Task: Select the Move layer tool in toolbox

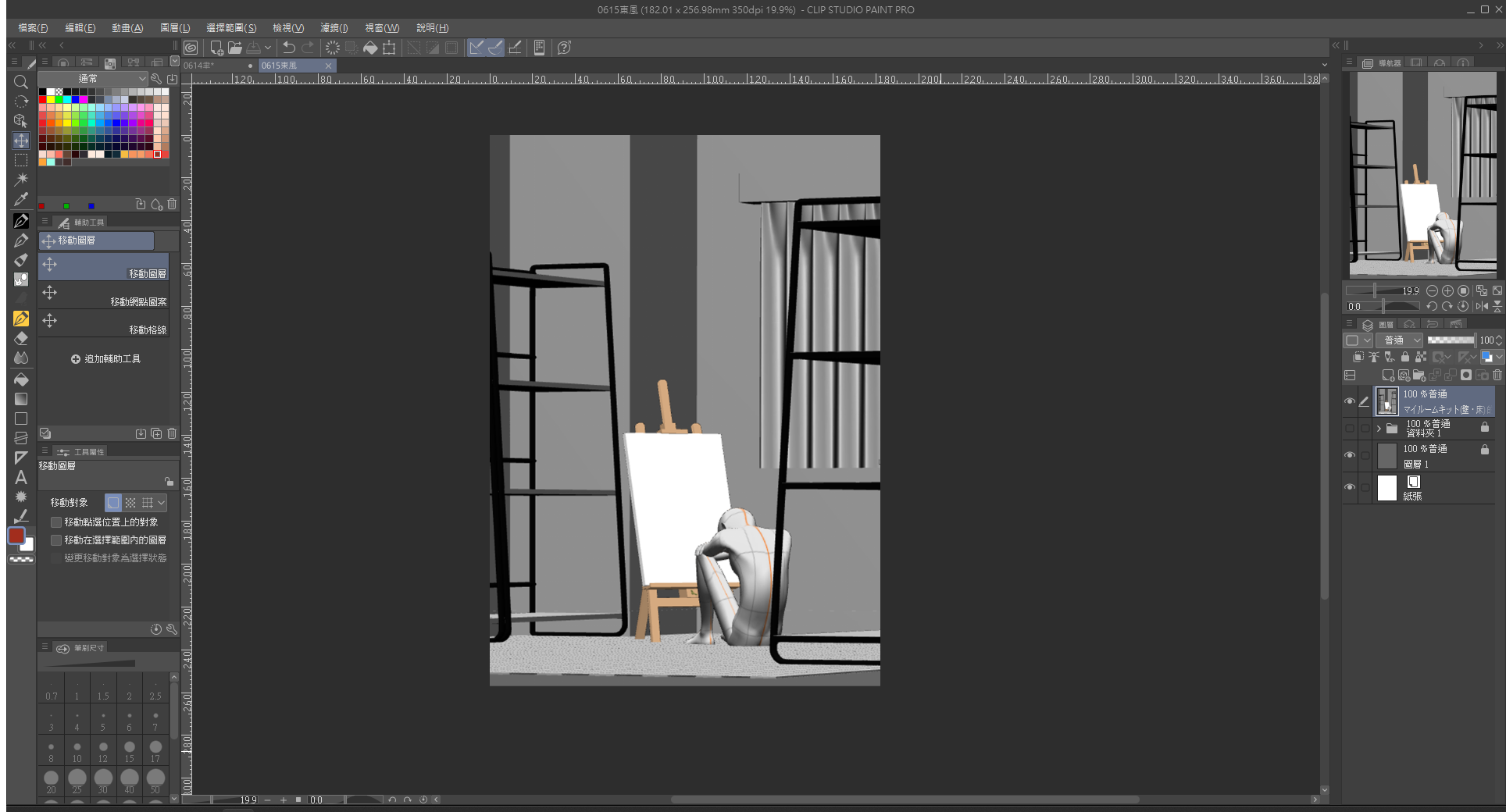Action: pos(21,141)
